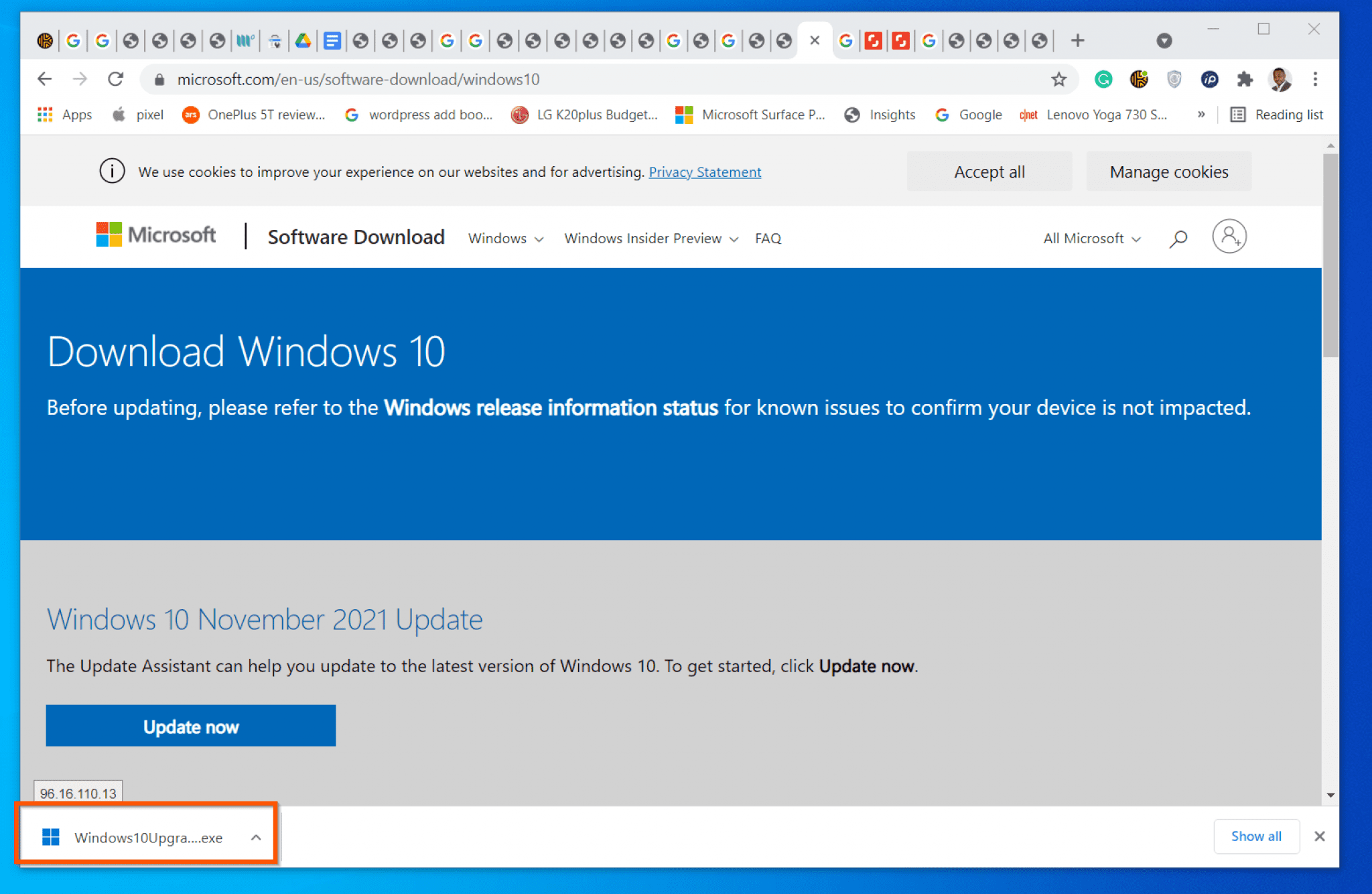Switch to the Google Docs tab
Image resolution: width=1372 pixels, height=894 pixels.
click(332, 41)
